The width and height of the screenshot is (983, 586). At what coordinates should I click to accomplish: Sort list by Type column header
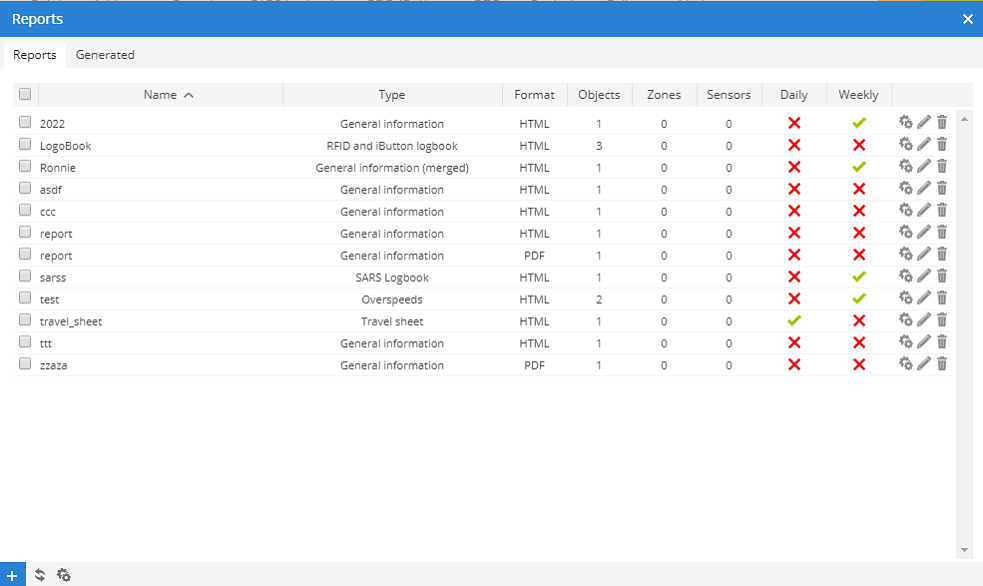tap(392, 95)
